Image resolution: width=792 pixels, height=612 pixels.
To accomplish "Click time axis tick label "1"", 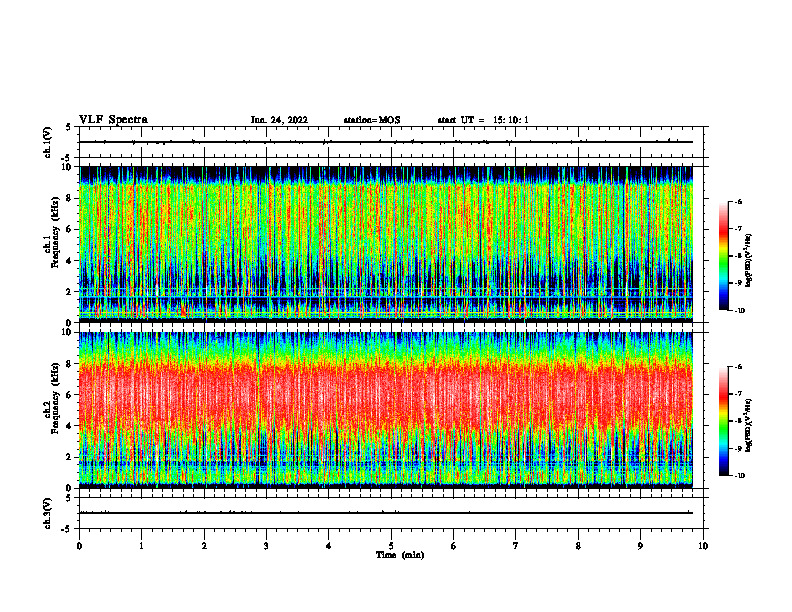I will point(141,546).
